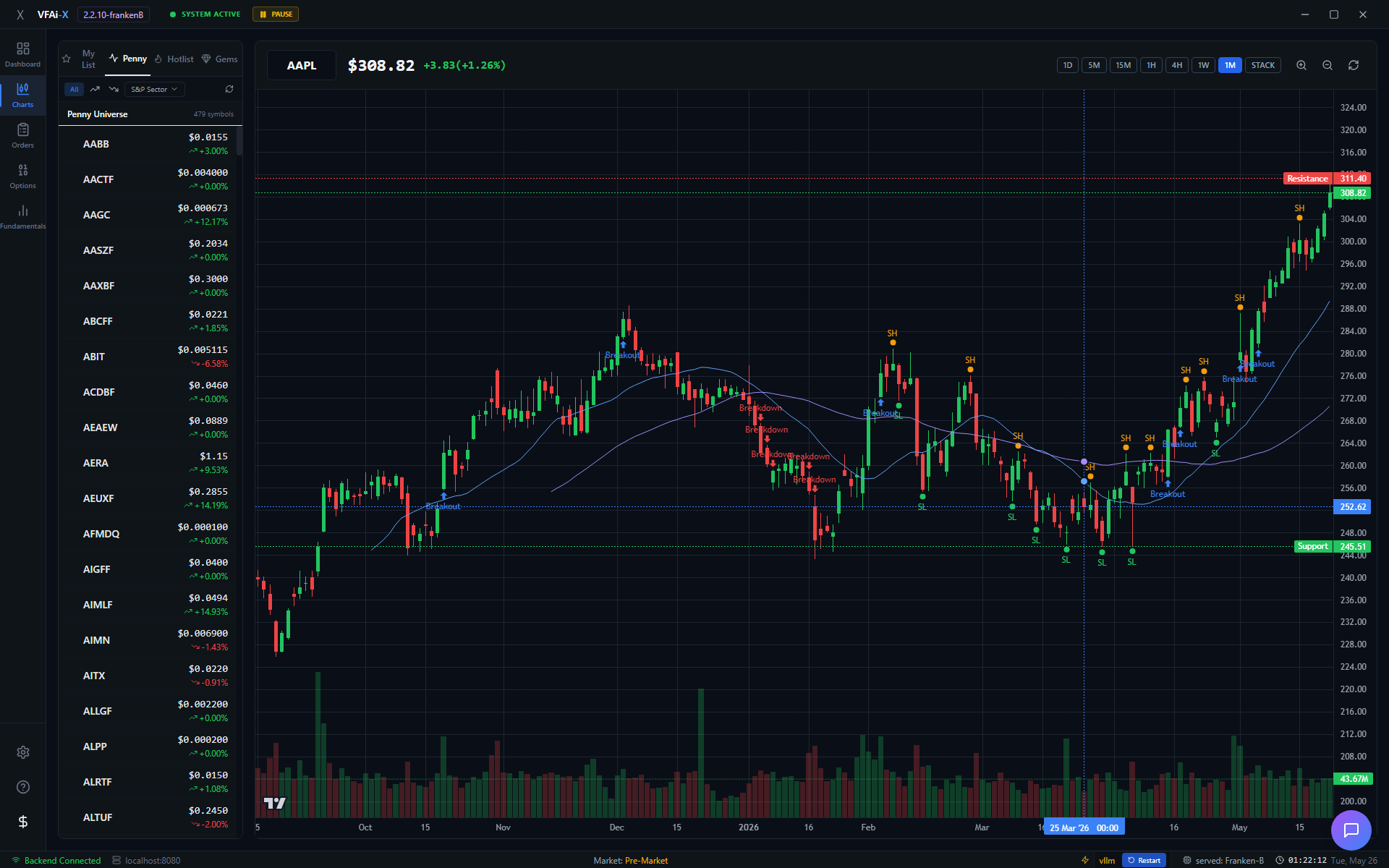This screenshot has height=868, width=1389.
Task: Switch the timeframe to 15M
Action: click(x=1123, y=65)
